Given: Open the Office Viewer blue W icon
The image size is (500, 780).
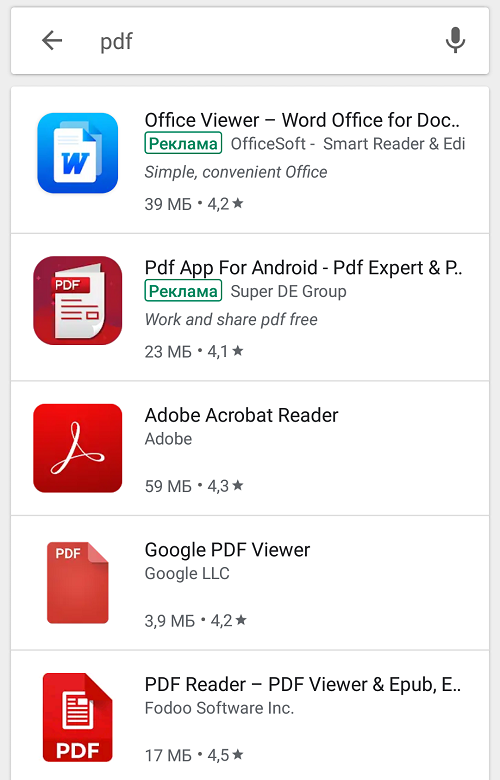Looking at the screenshot, I should click(x=78, y=153).
